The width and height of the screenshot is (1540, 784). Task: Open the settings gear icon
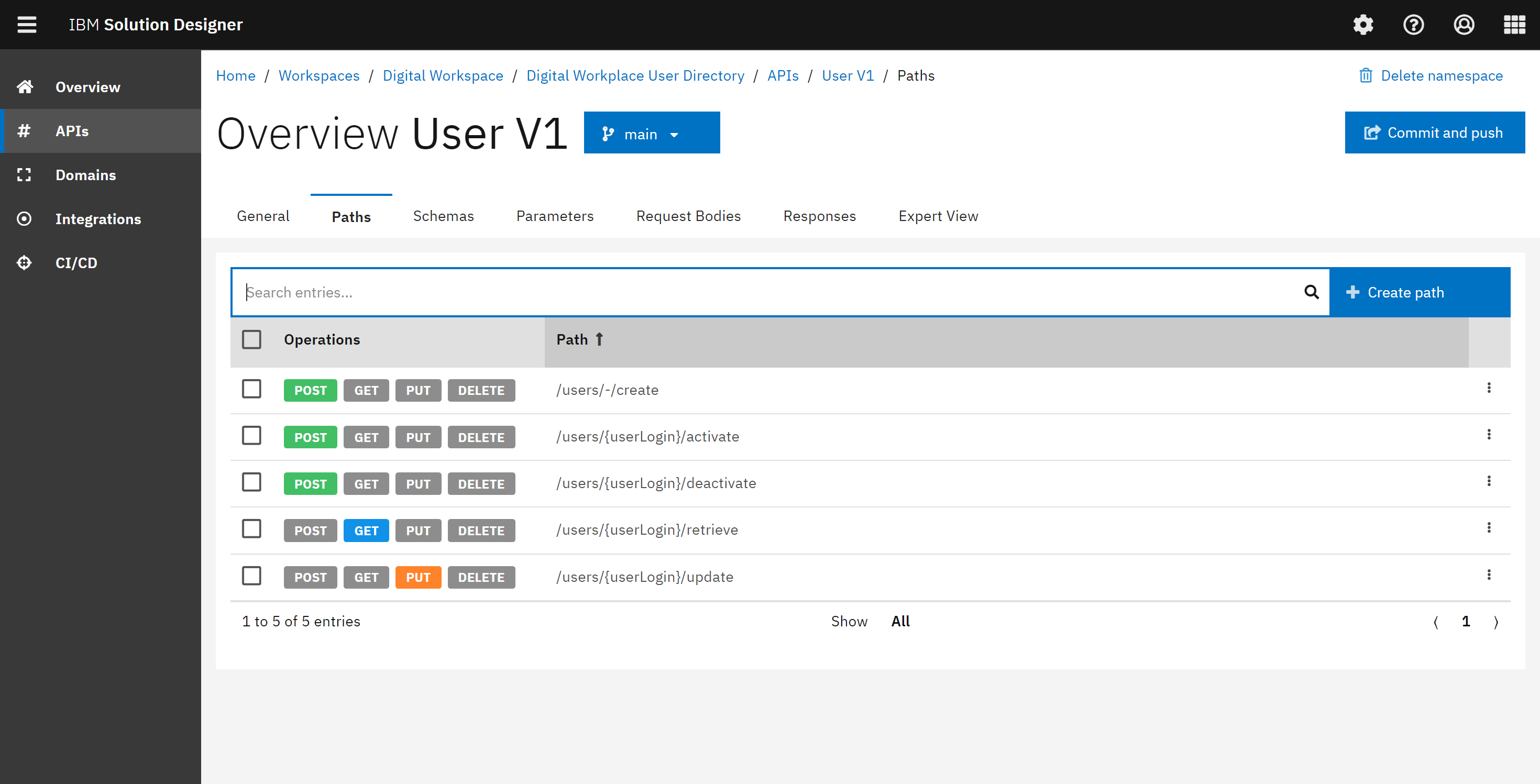pos(1363,25)
